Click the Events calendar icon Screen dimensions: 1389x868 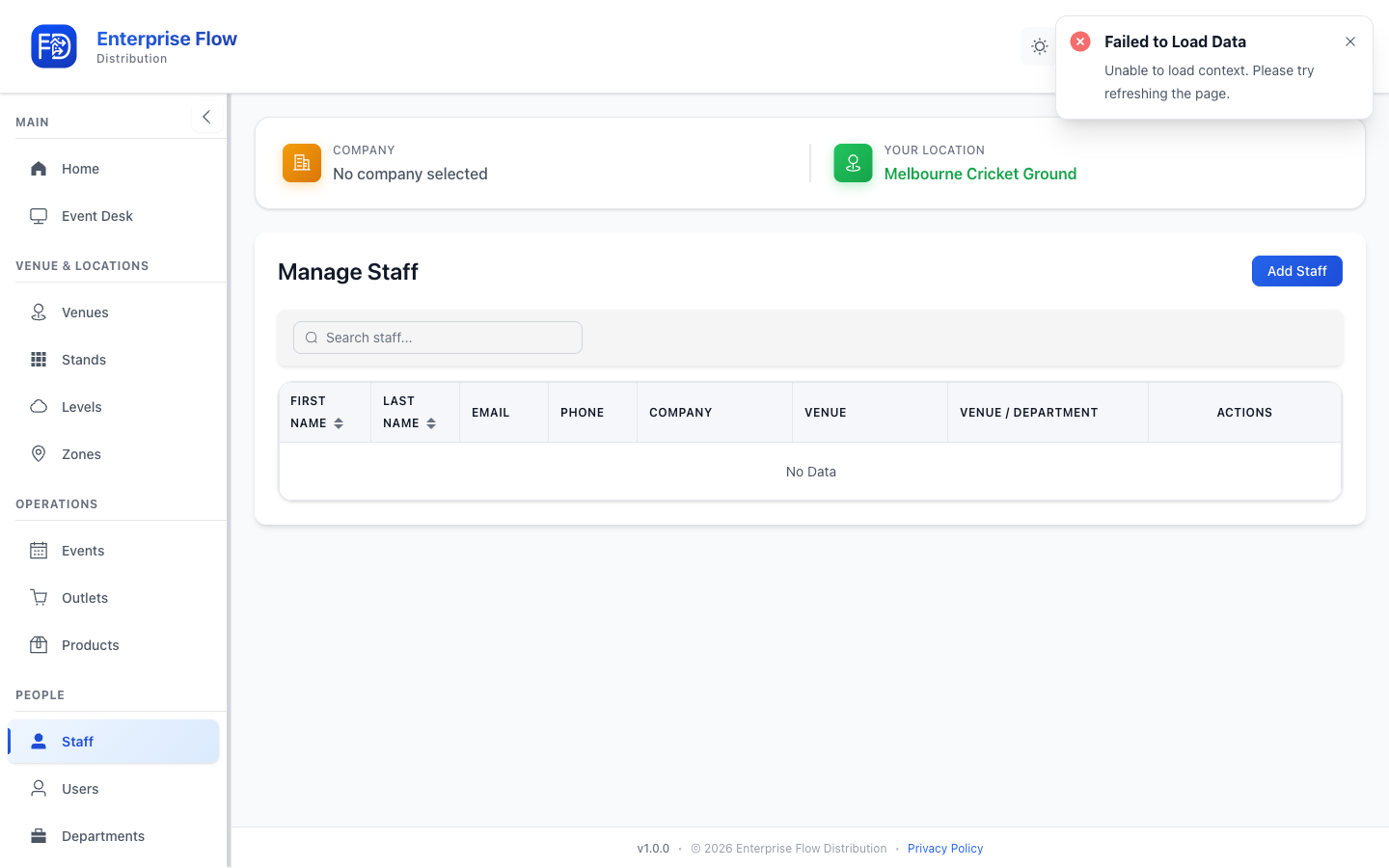(39, 551)
